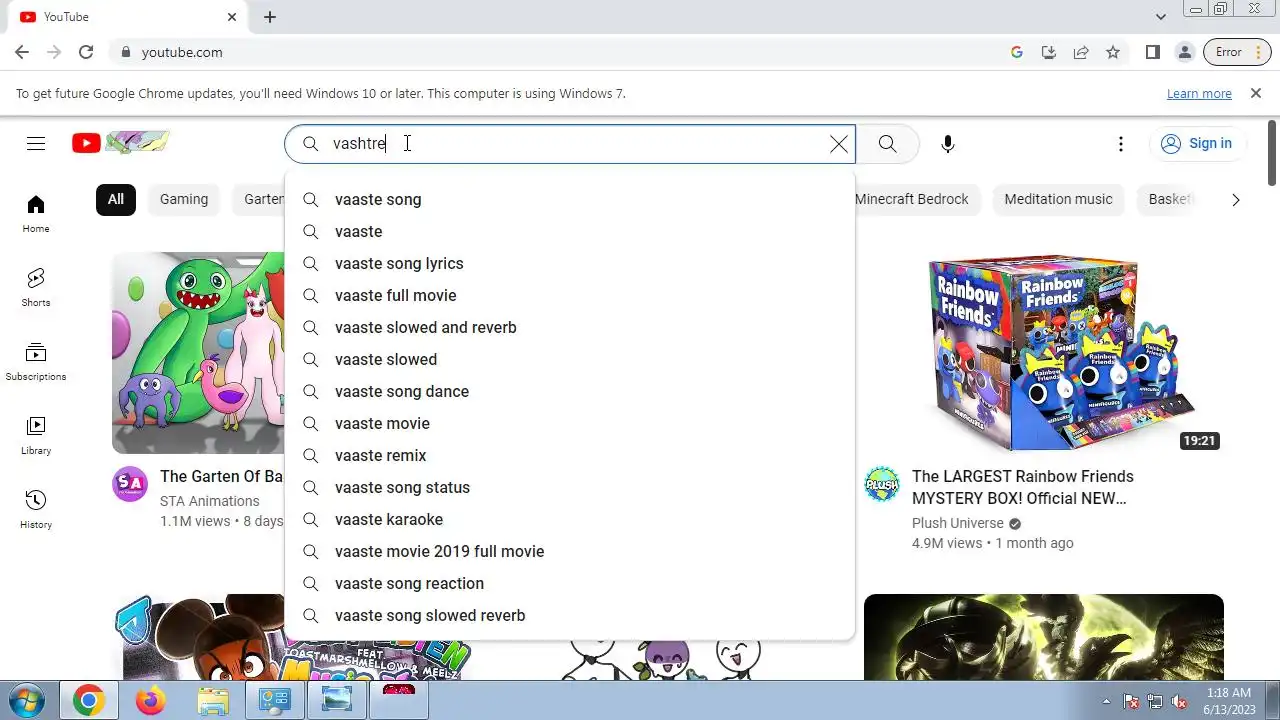
Task: Open the Rainbow Friends mystery box thumbnail
Action: click(x=1044, y=353)
